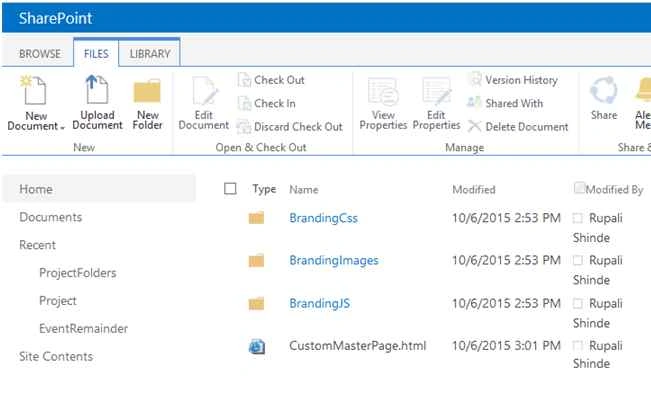
Task: Click Discard Check Out
Action: 290,127
